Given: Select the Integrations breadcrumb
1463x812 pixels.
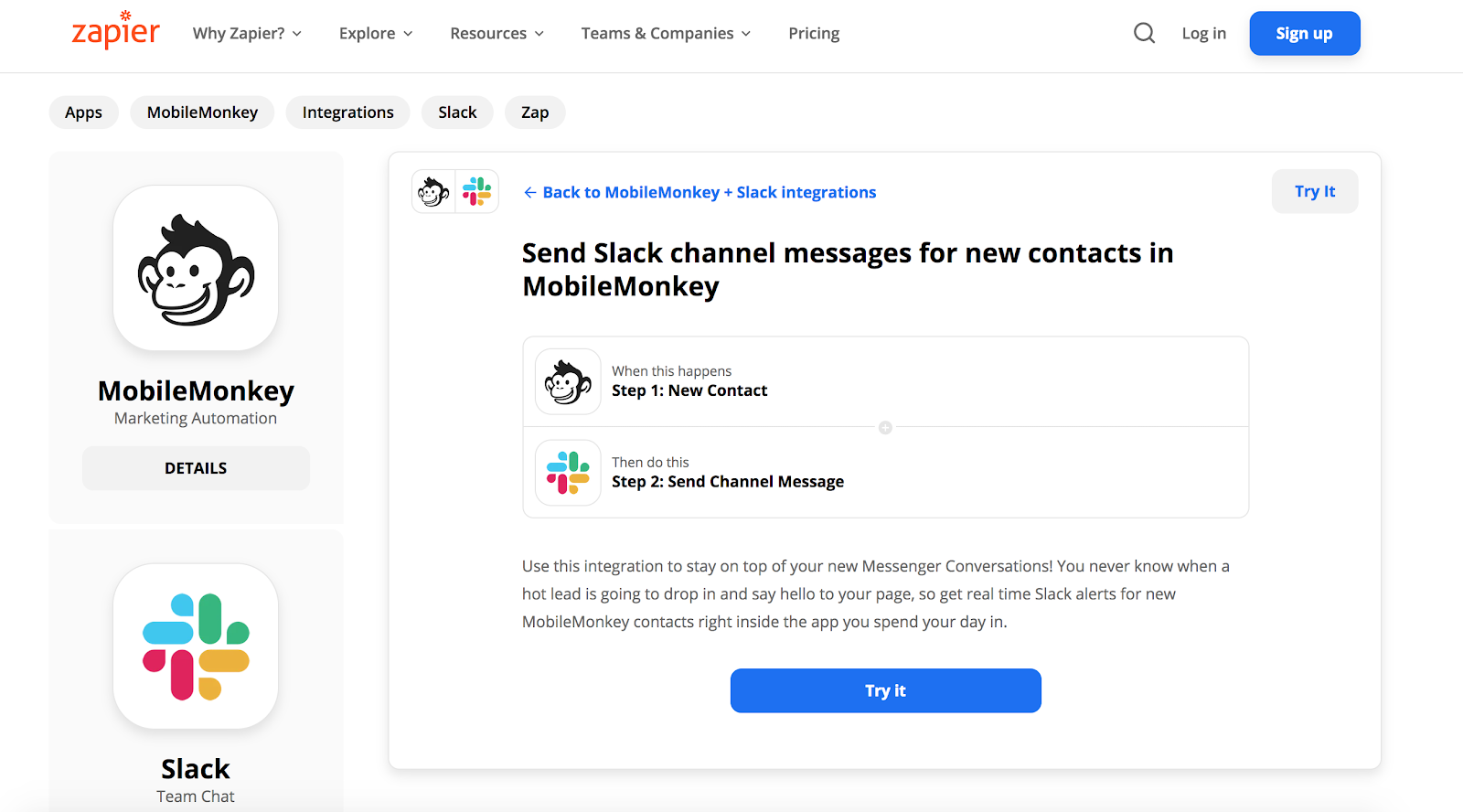Looking at the screenshot, I should pos(347,112).
